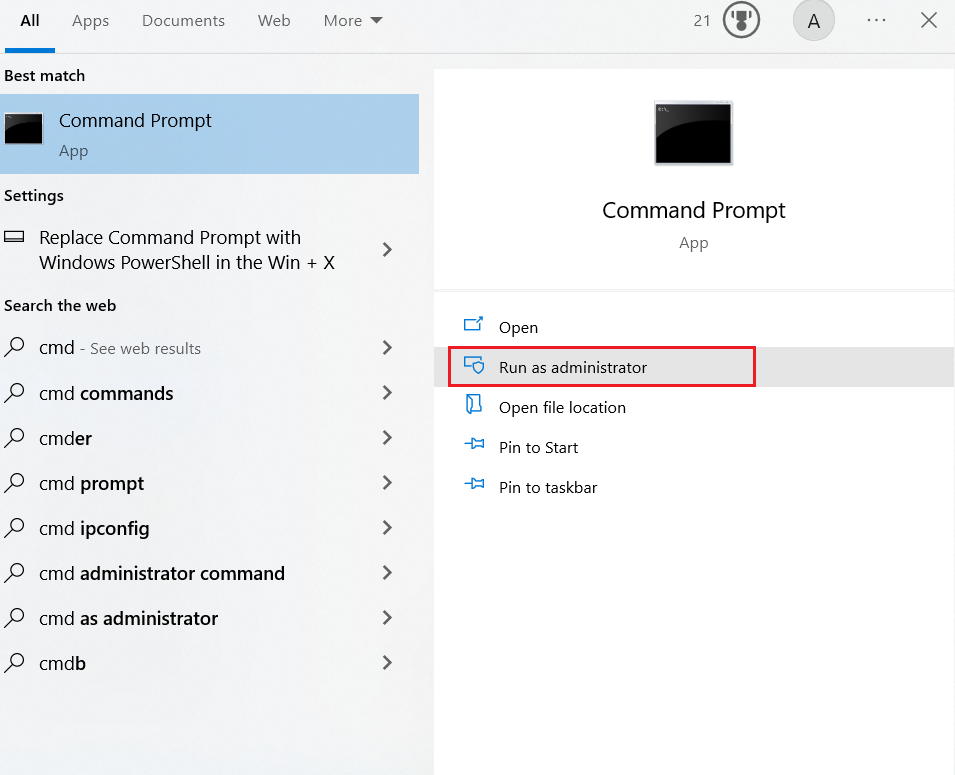This screenshot has width=955, height=775.
Task: Click the Command Prompt icon in Best match
Action: [x=23, y=129]
